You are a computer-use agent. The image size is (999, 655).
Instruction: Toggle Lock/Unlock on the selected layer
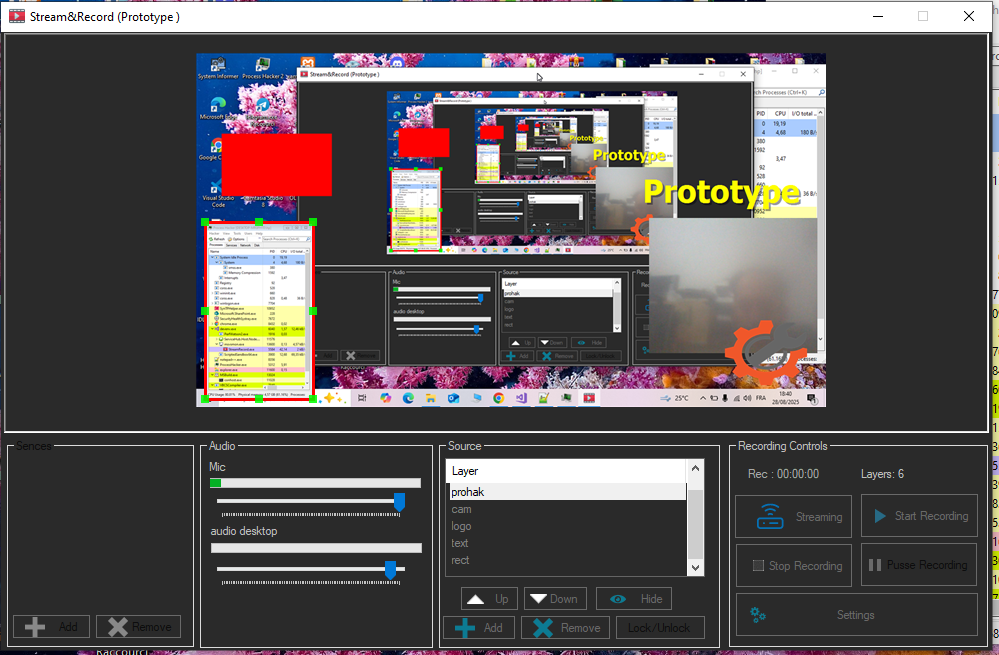(x=660, y=627)
